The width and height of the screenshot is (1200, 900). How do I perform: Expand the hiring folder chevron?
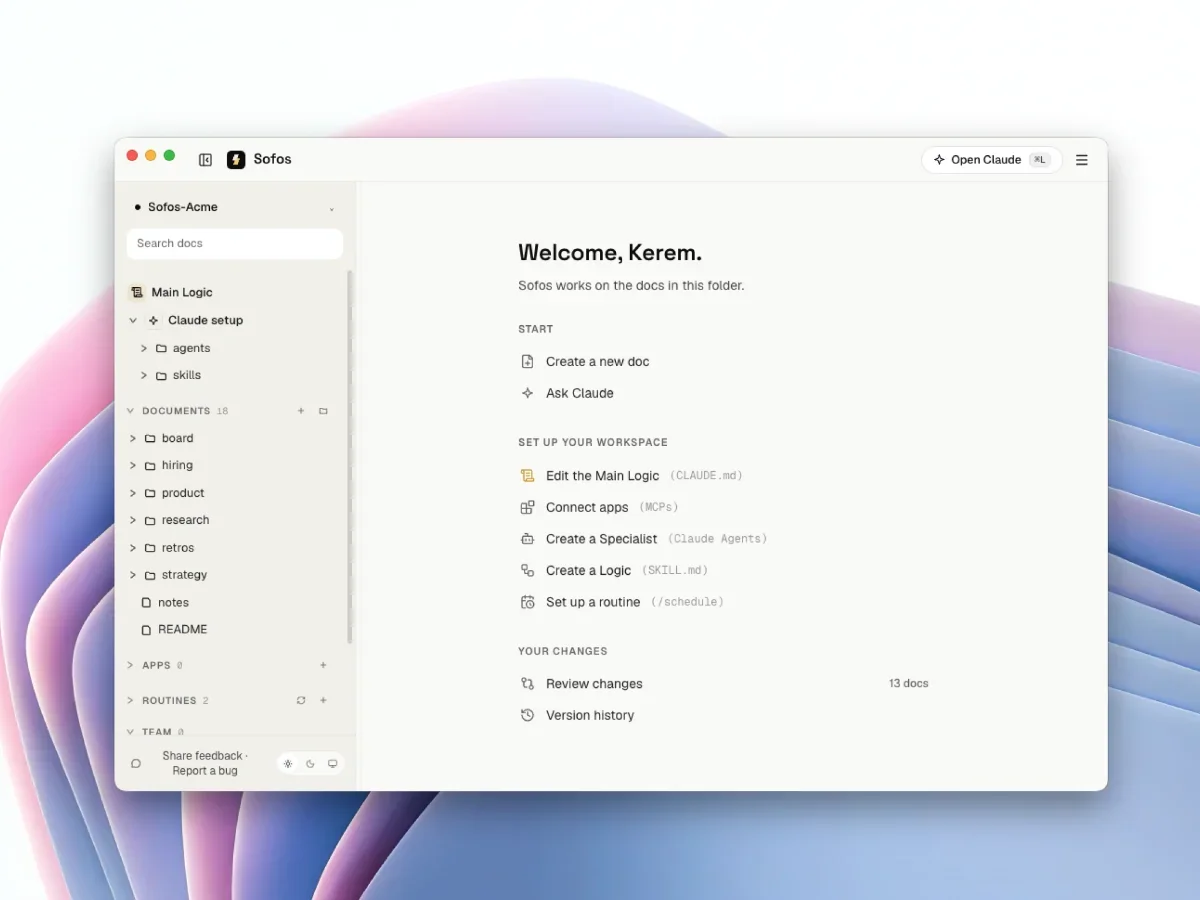[133, 465]
